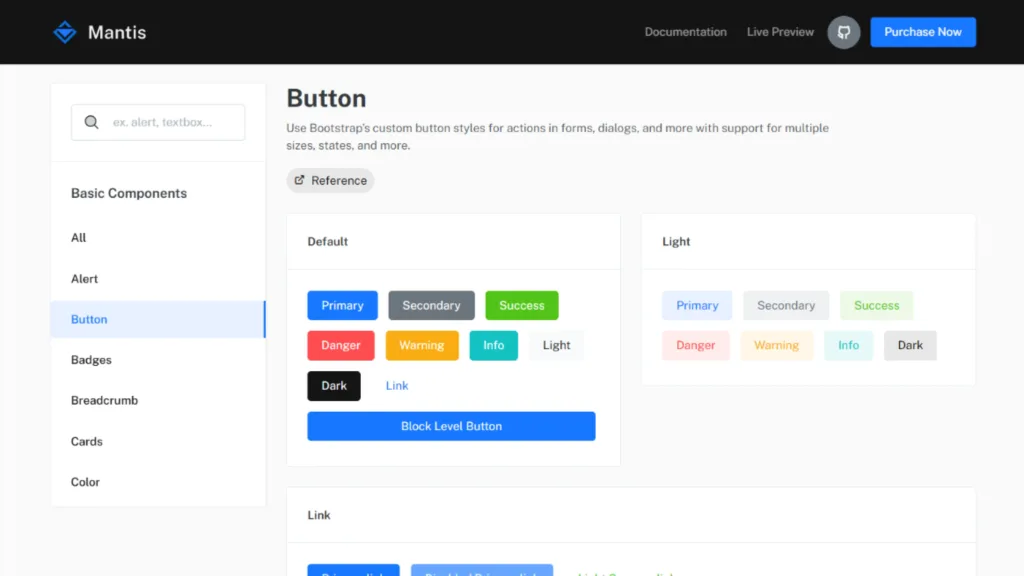1024x576 pixels.
Task: Click the Warning button in Default section
Action: point(422,345)
